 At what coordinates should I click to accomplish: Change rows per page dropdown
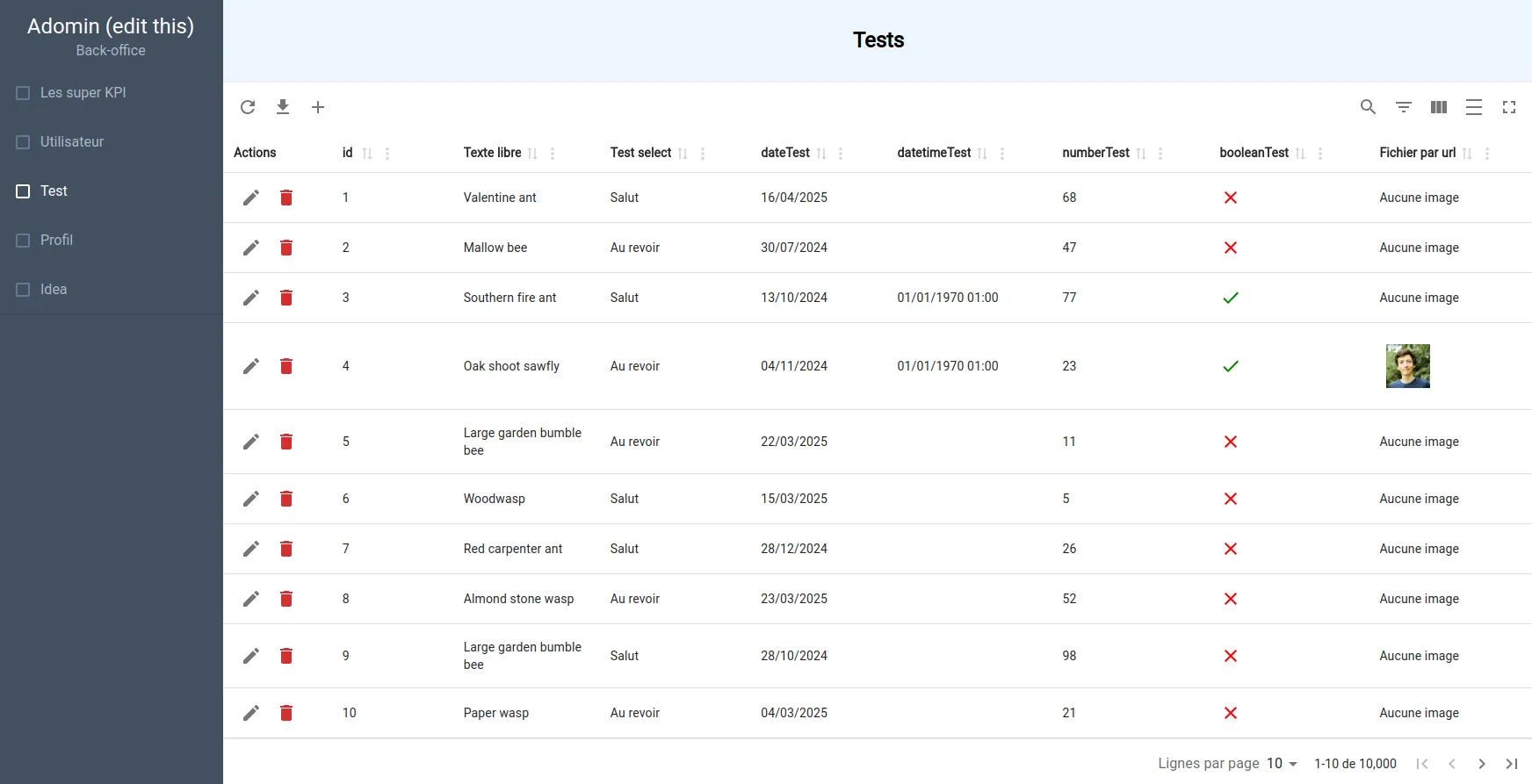coord(1283,764)
